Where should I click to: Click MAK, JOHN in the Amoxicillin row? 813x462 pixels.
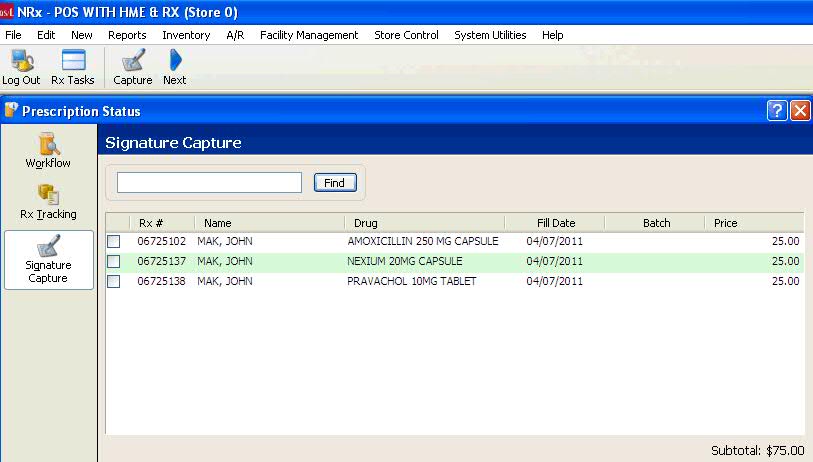tap(225, 241)
